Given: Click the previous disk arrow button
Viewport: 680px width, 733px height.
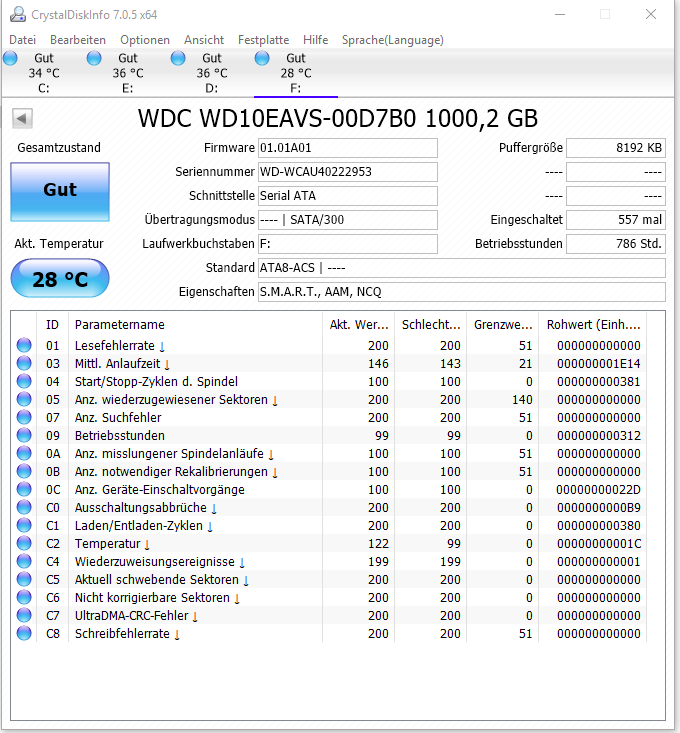Looking at the screenshot, I should 22,119.
